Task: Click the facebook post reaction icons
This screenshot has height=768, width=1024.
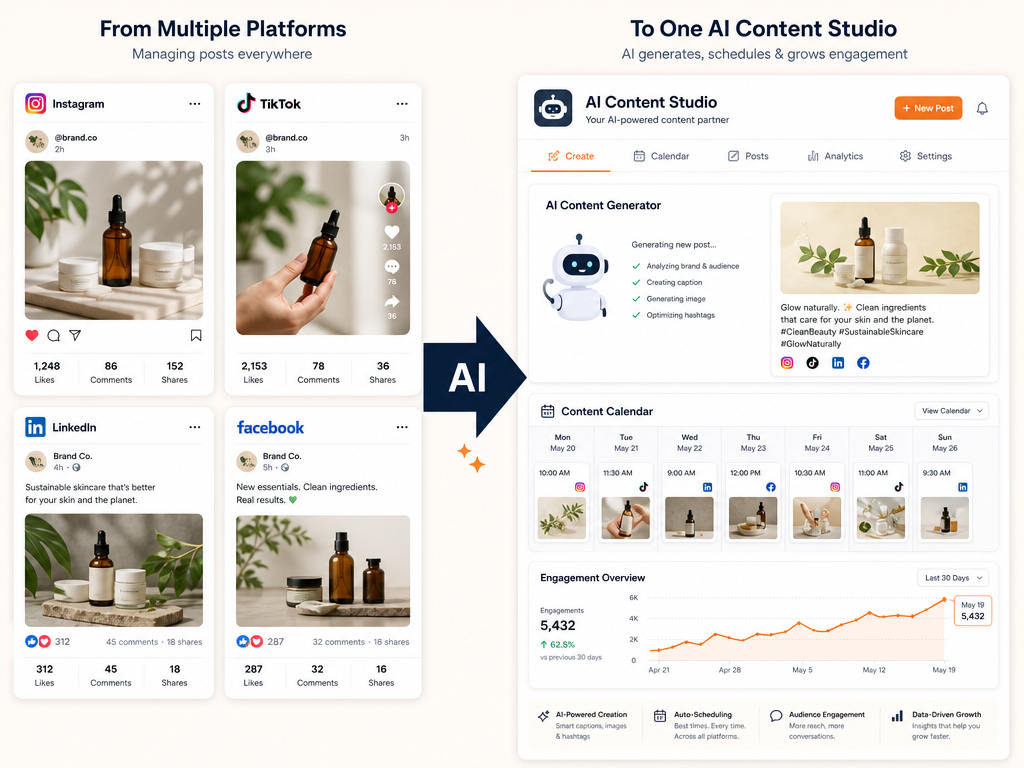Action: (x=249, y=641)
